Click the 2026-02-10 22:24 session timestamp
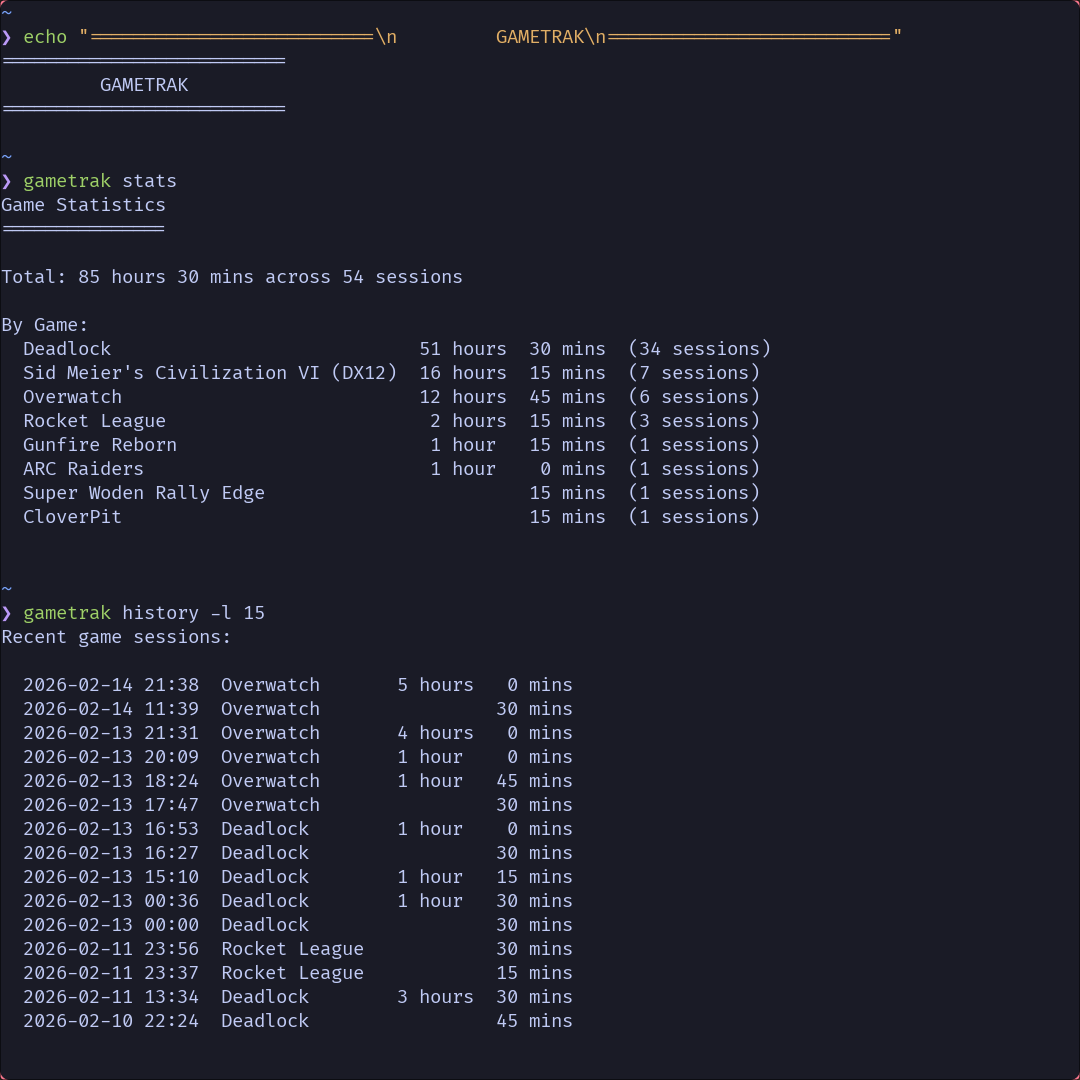1080x1080 pixels. point(111,1021)
